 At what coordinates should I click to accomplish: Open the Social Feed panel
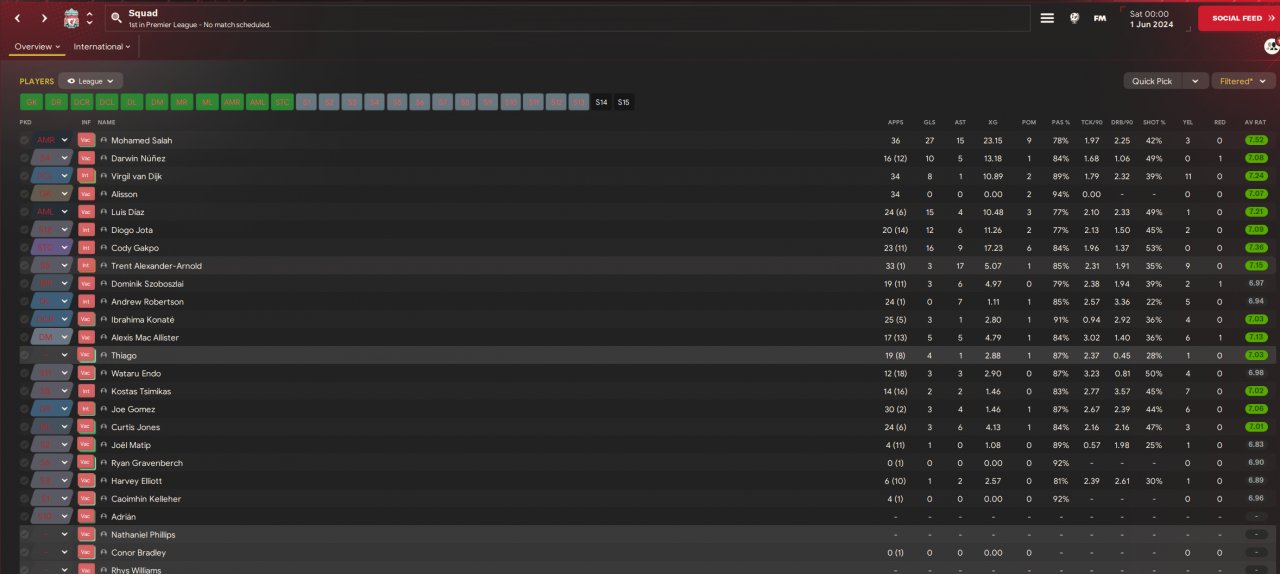1239,18
